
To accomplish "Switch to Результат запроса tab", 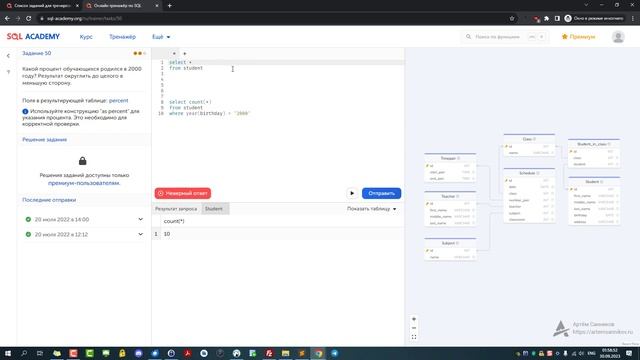I will (x=176, y=209).
